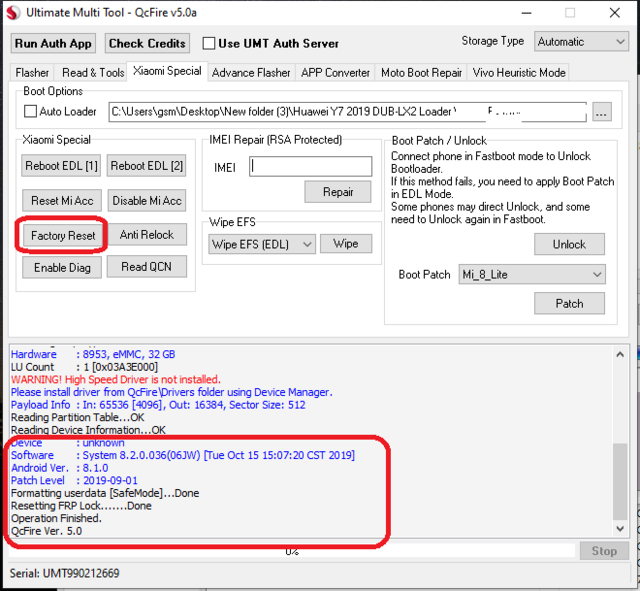Click 'Formatting userdata [SafeMode]...Done' log line

[105, 493]
